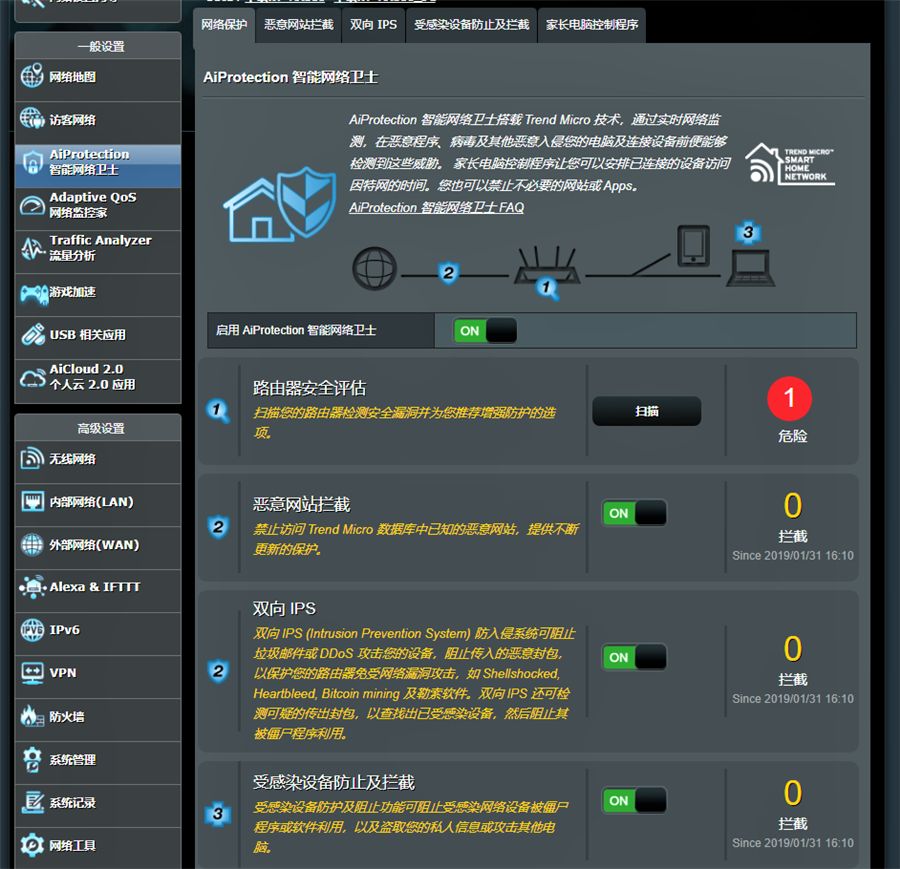Click the badge 3 icon beside 受感染设备防止及拦截
Screen dimensions: 900x869
coord(218,813)
